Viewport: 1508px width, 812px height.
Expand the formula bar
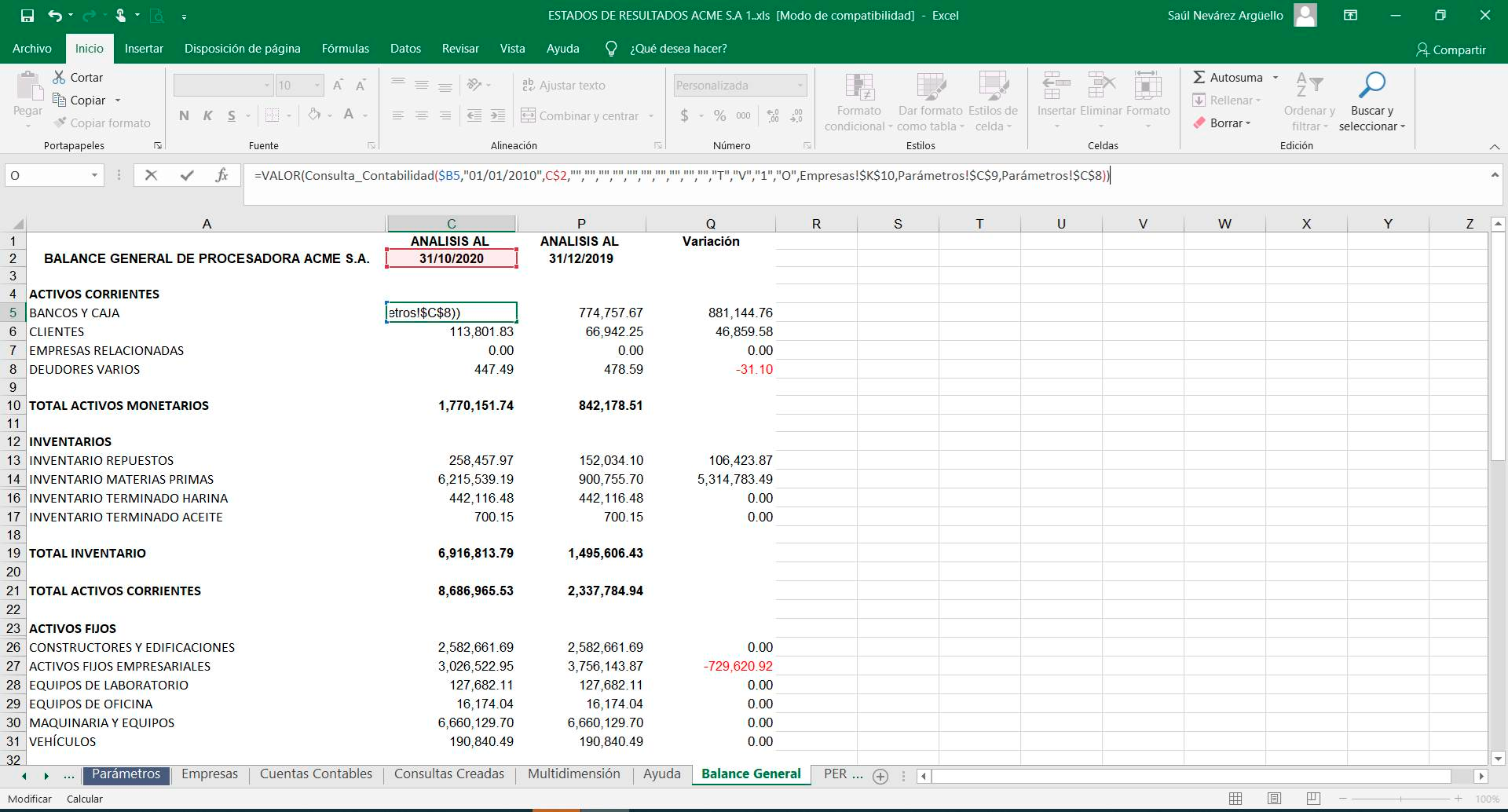point(1494,175)
